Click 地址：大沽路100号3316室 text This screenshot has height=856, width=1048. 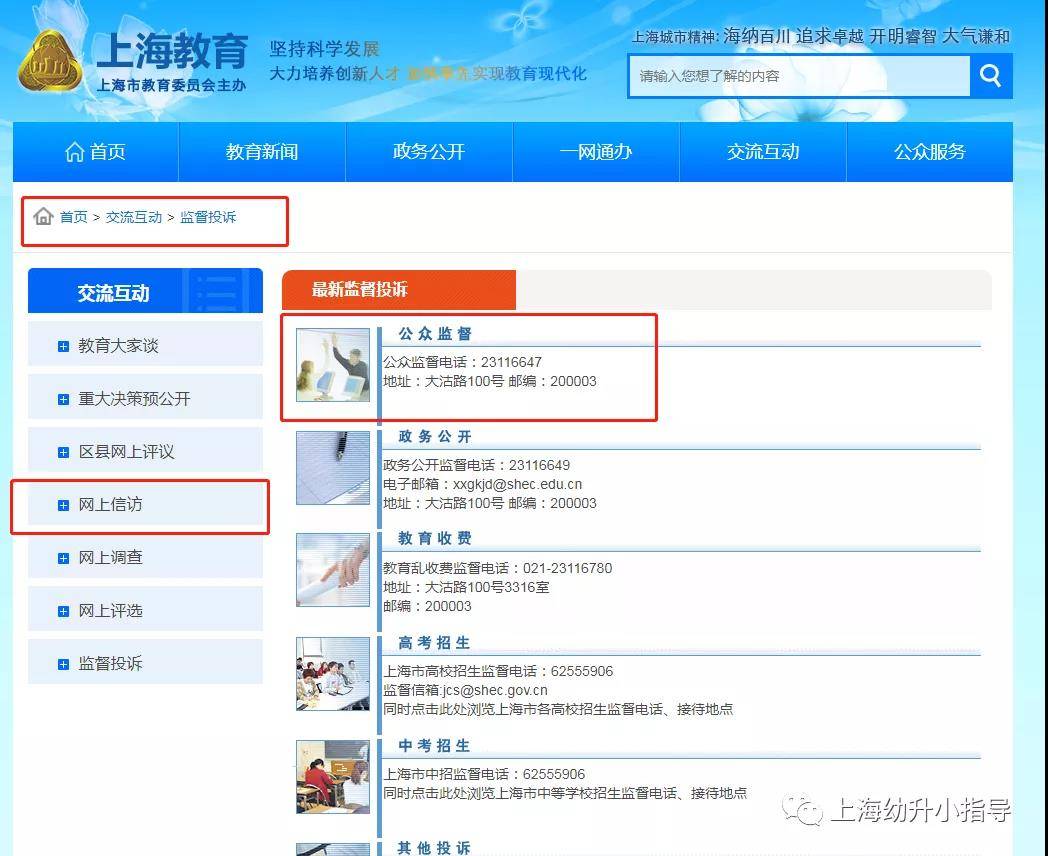(x=467, y=587)
